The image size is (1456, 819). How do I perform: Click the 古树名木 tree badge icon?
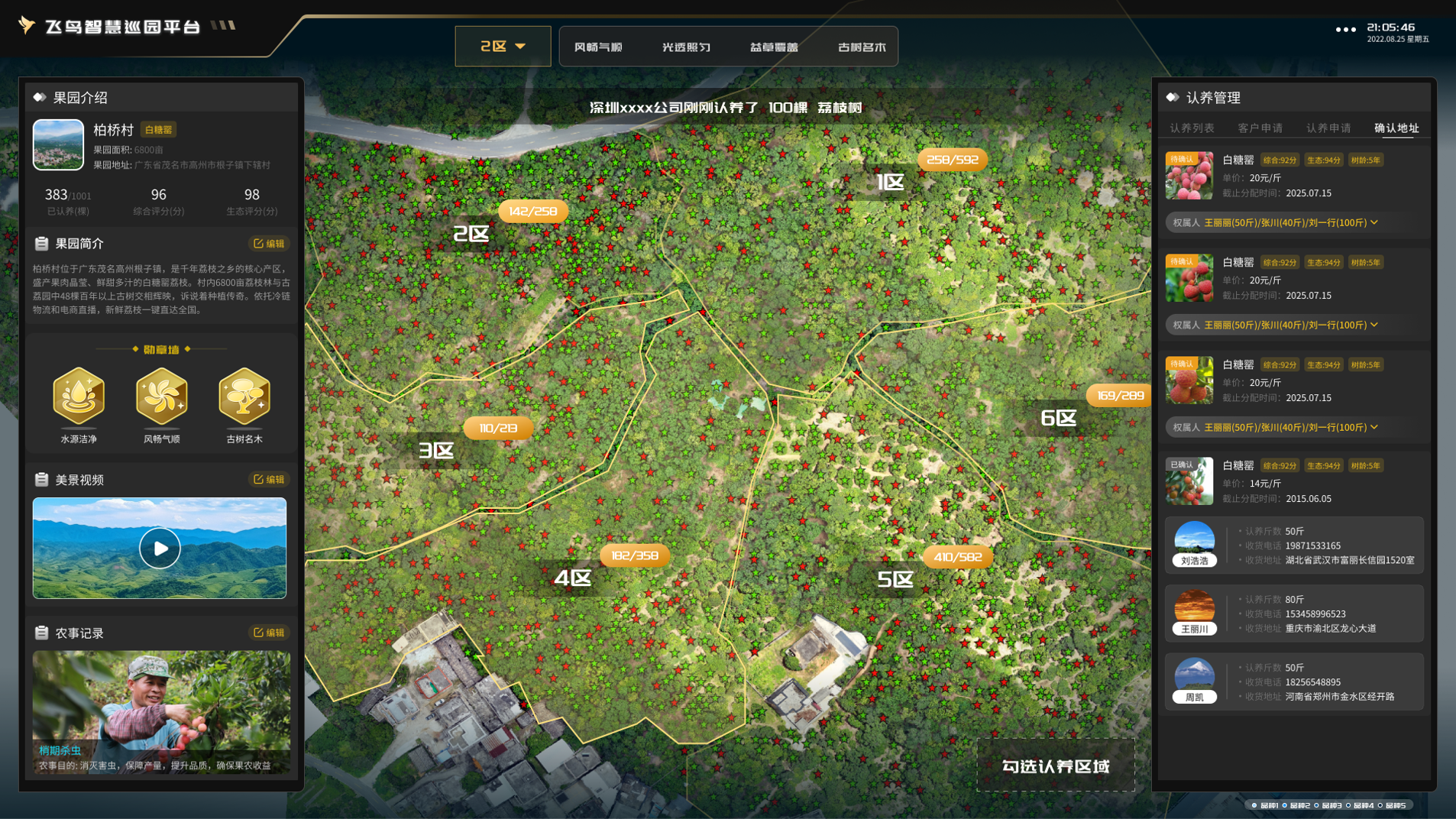[x=244, y=396]
